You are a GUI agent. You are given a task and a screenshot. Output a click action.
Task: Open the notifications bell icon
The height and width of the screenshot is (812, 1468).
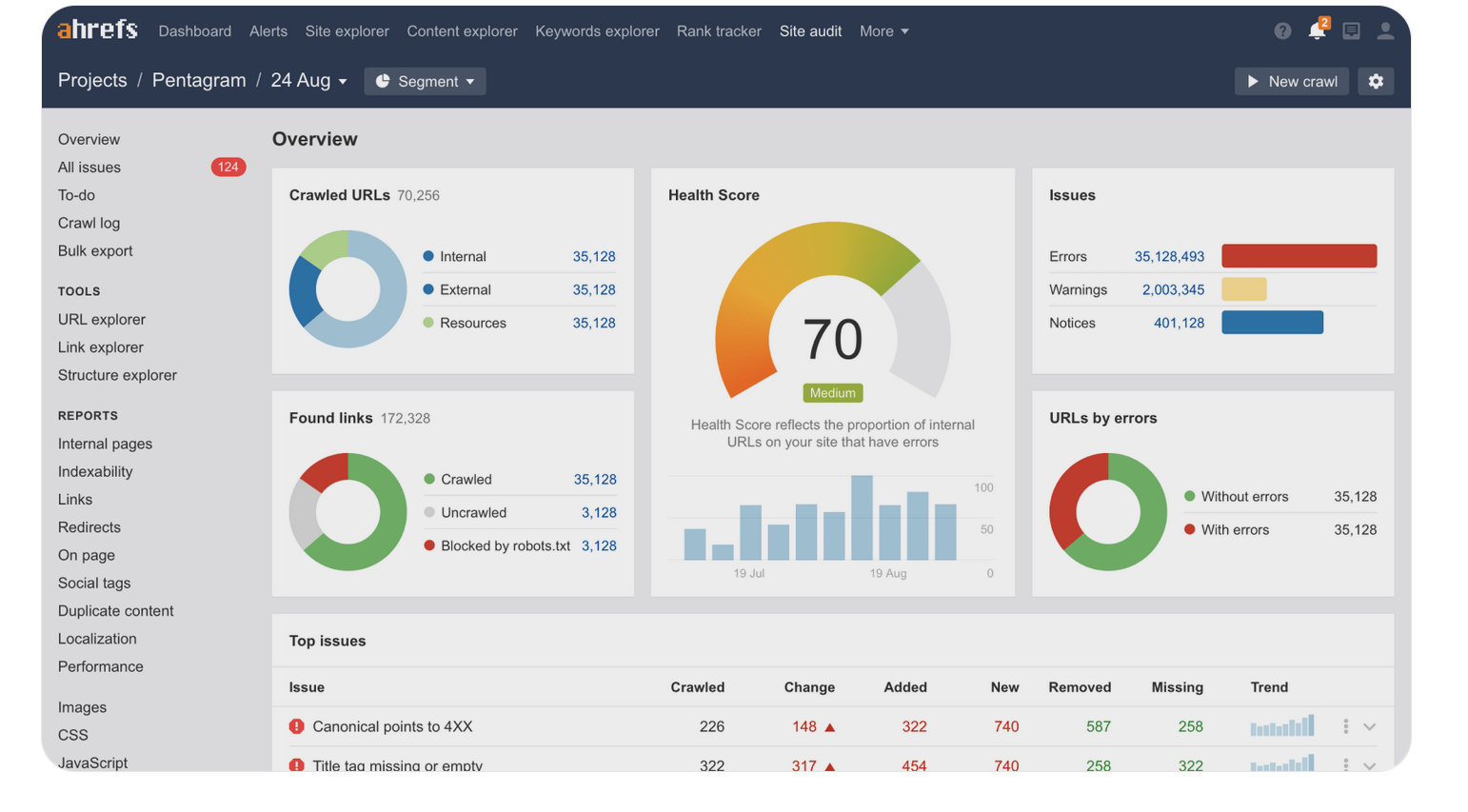click(1317, 30)
